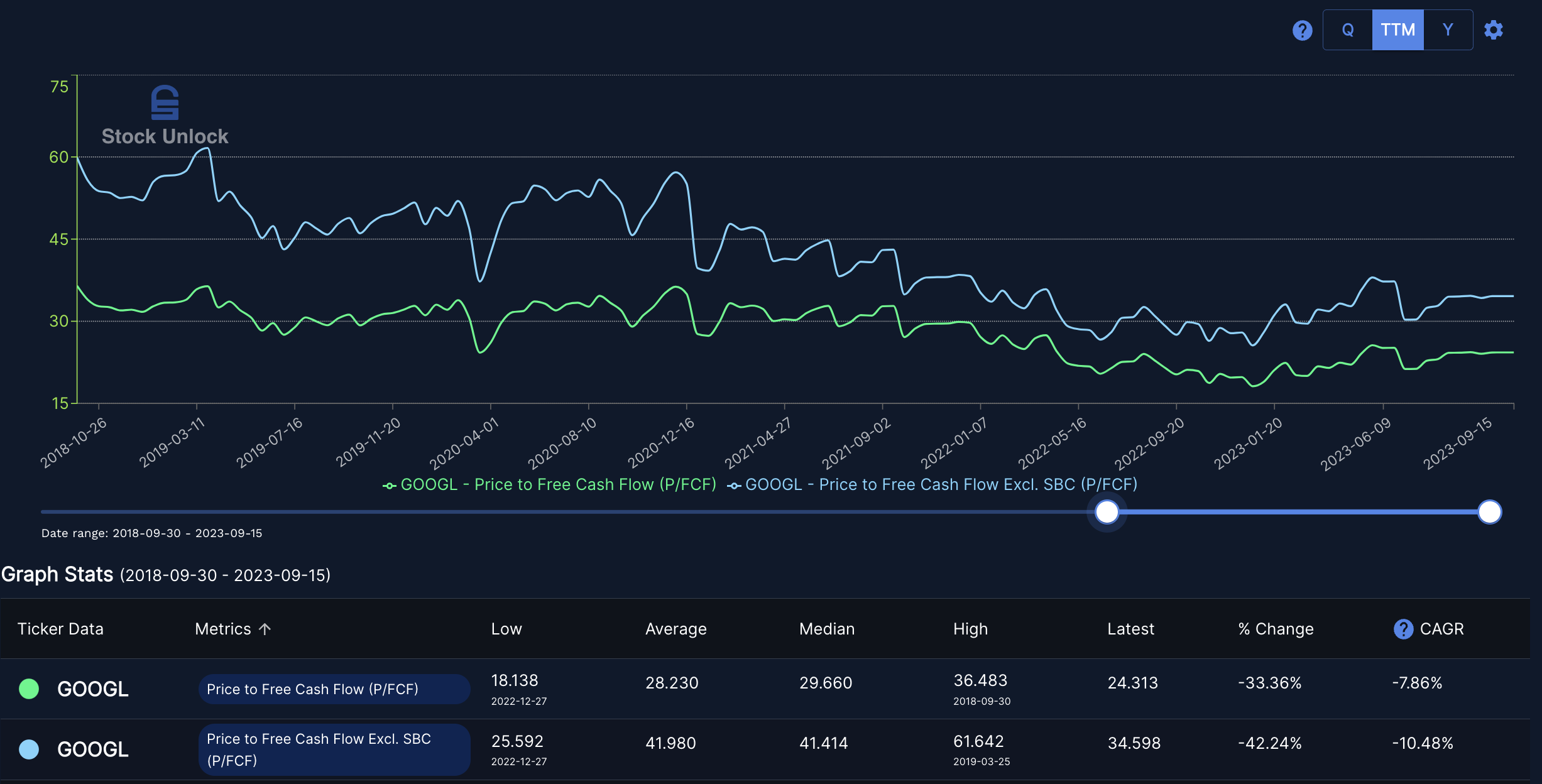Viewport: 1542px width, 784px height.
Task: Click y-axis label 45
Action: click(58, 239)
